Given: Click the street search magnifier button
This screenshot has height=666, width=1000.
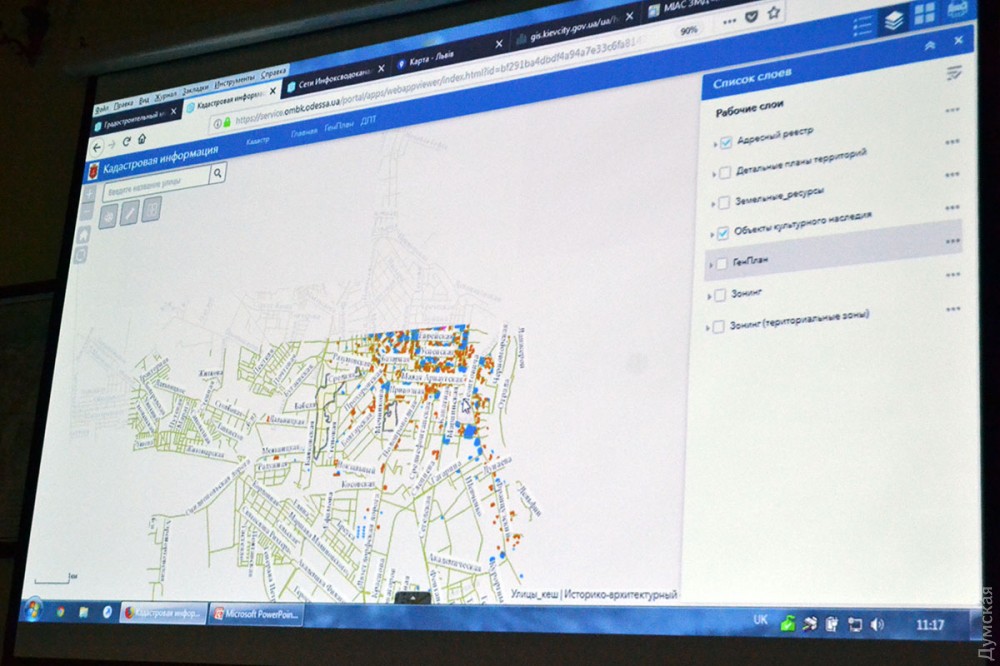Looking at the screenshot, I should click(x=218, y=173).
